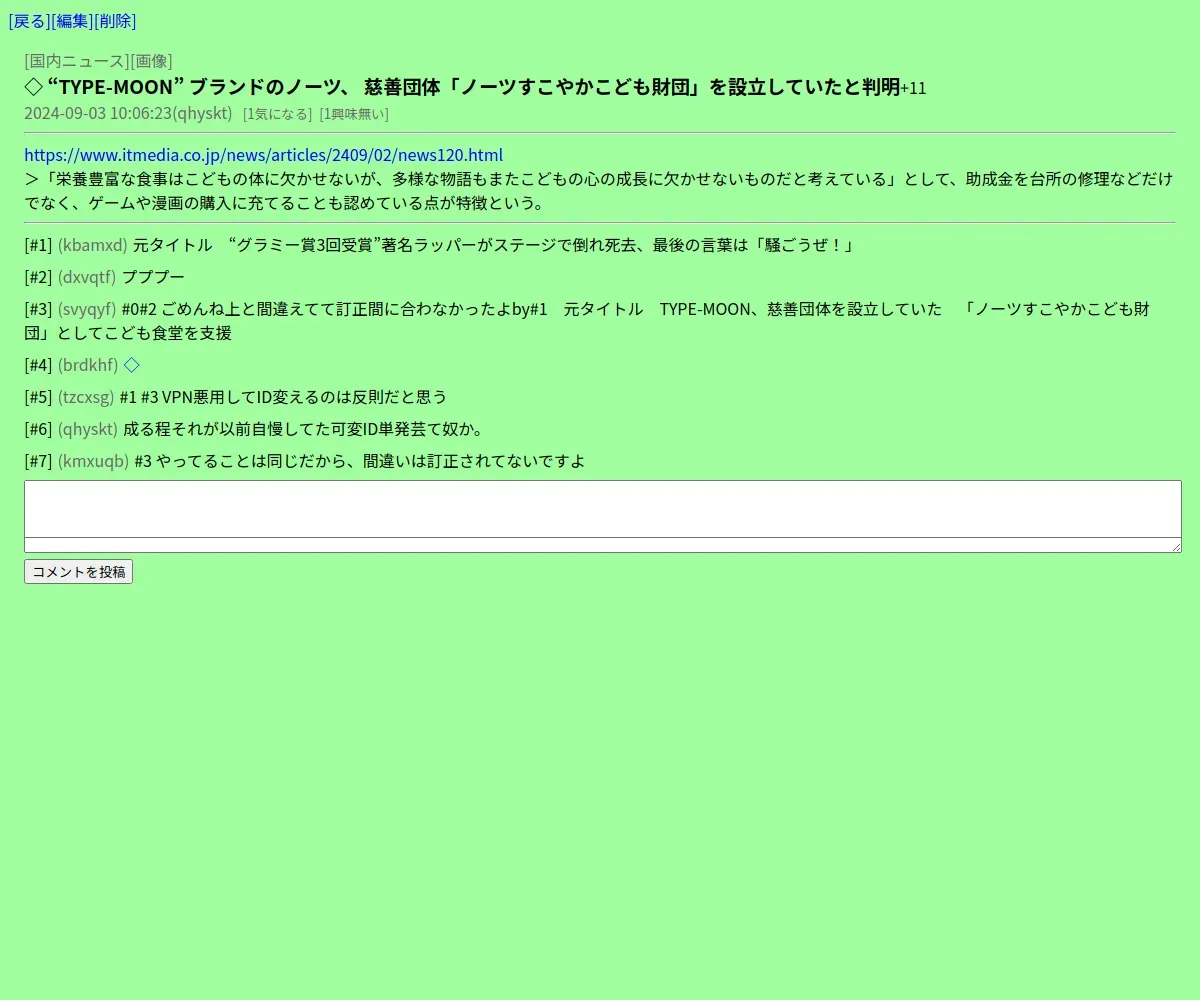This screenshot has width=1200, height=1000.
Task: Open the [国内ニュース] category link
Action: click(77, 61)
